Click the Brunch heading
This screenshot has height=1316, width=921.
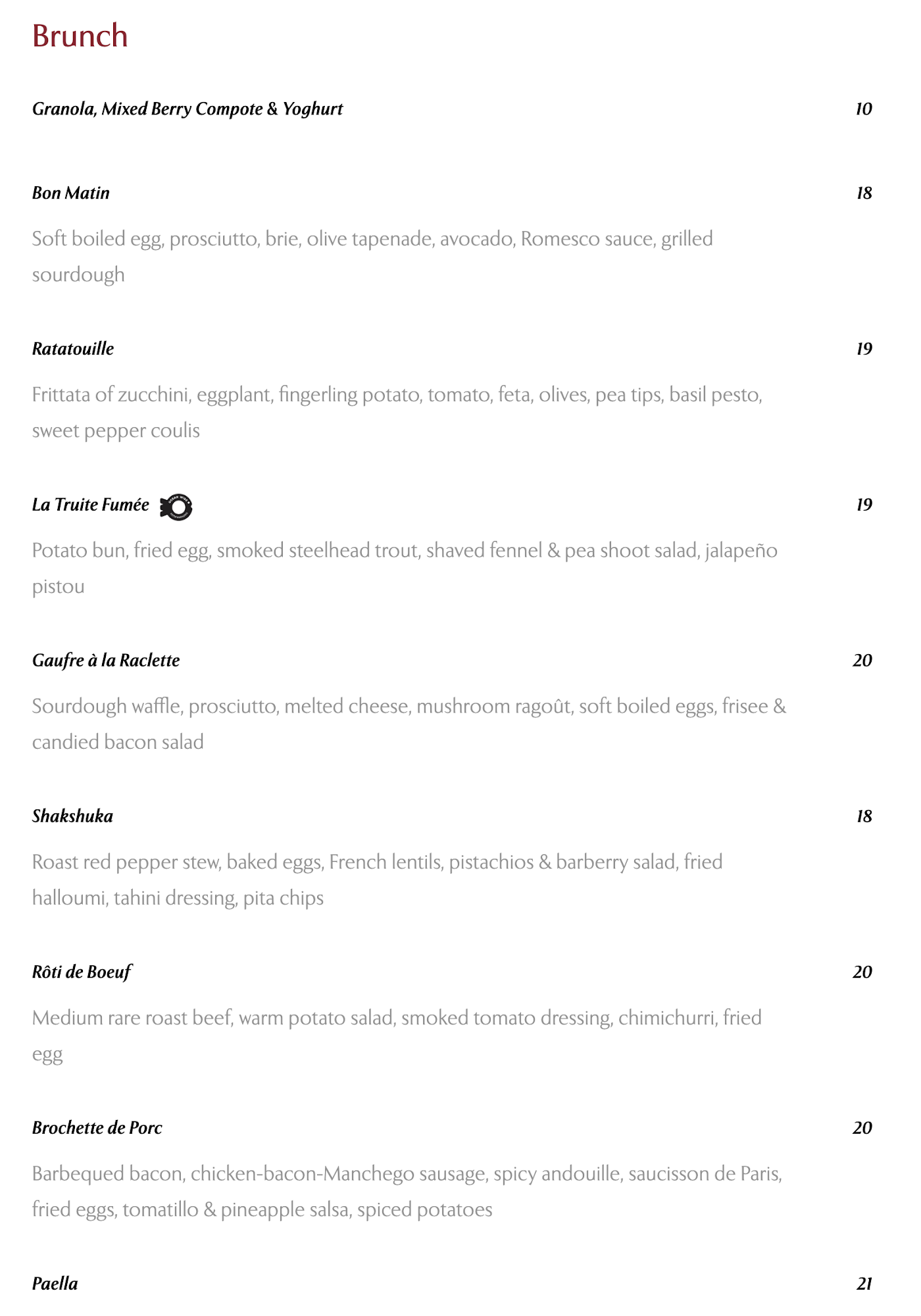click(80, 36)
